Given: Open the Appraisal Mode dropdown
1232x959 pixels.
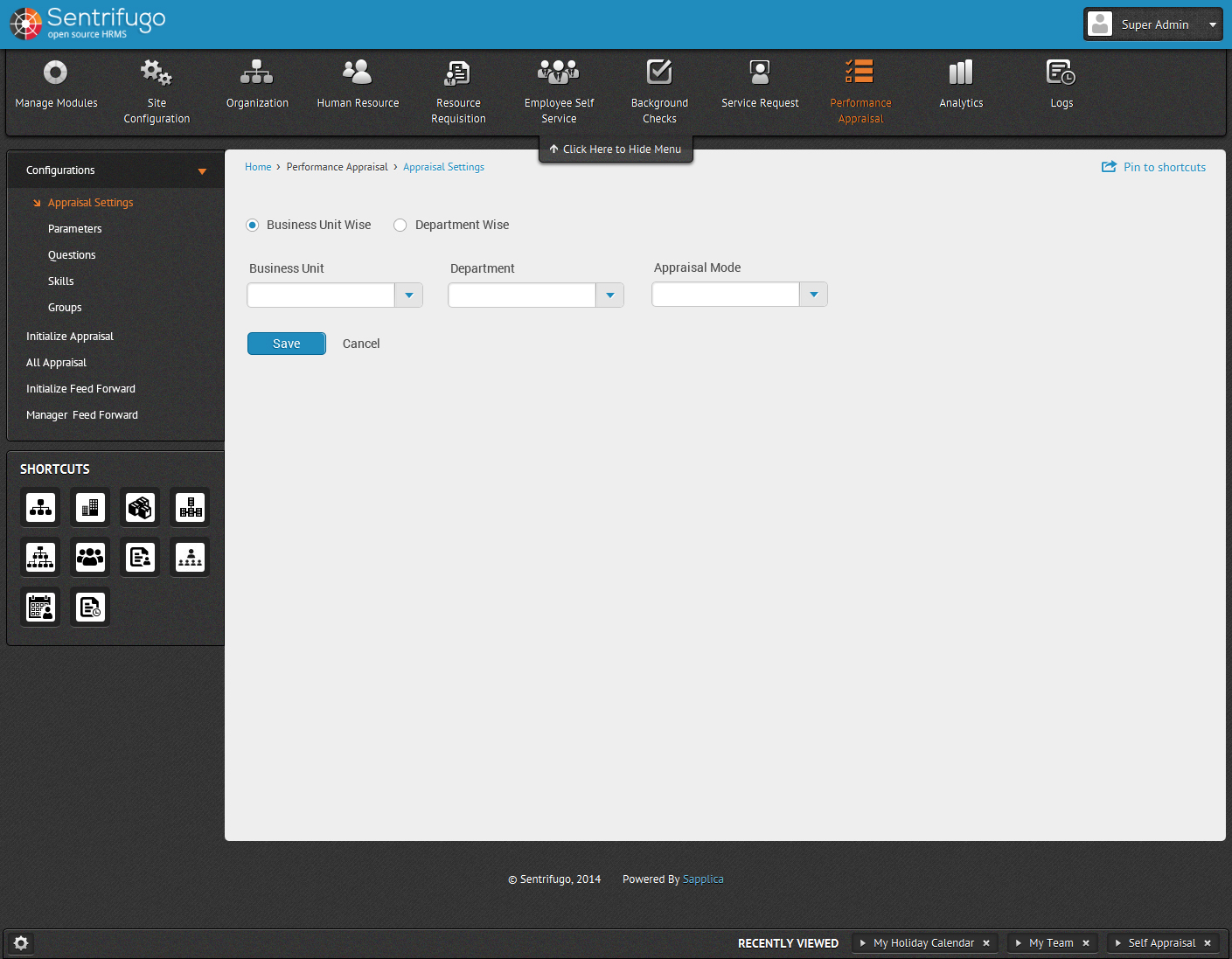Looking at the screenshot, I should click(x=813, y=295).
